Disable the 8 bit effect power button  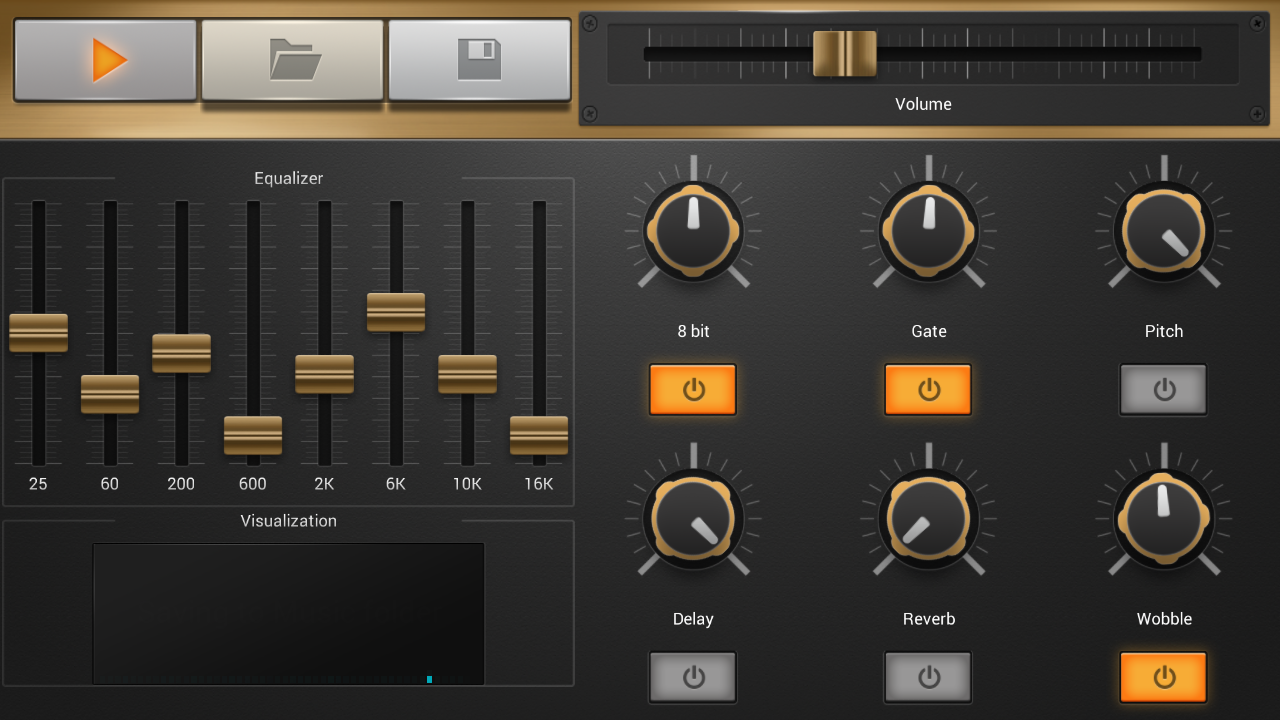point(693,389)
